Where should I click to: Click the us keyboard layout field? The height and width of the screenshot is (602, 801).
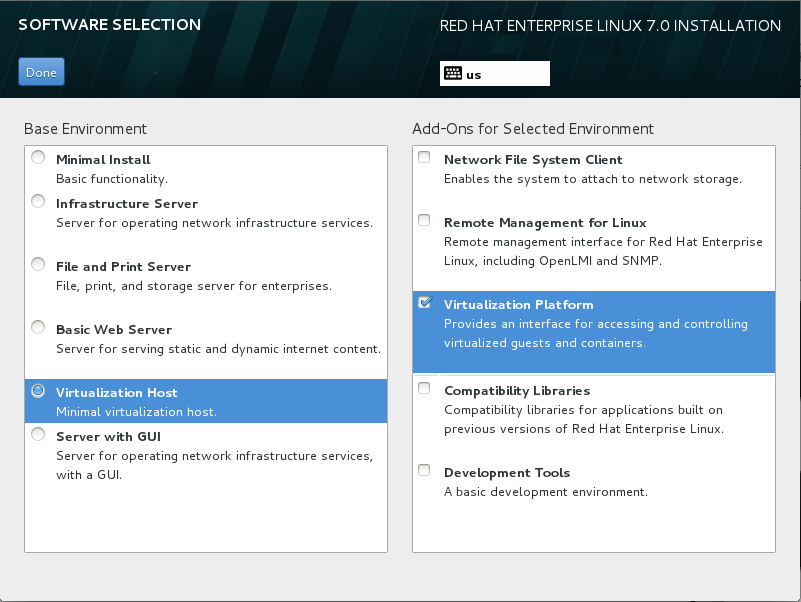[505, 73]
